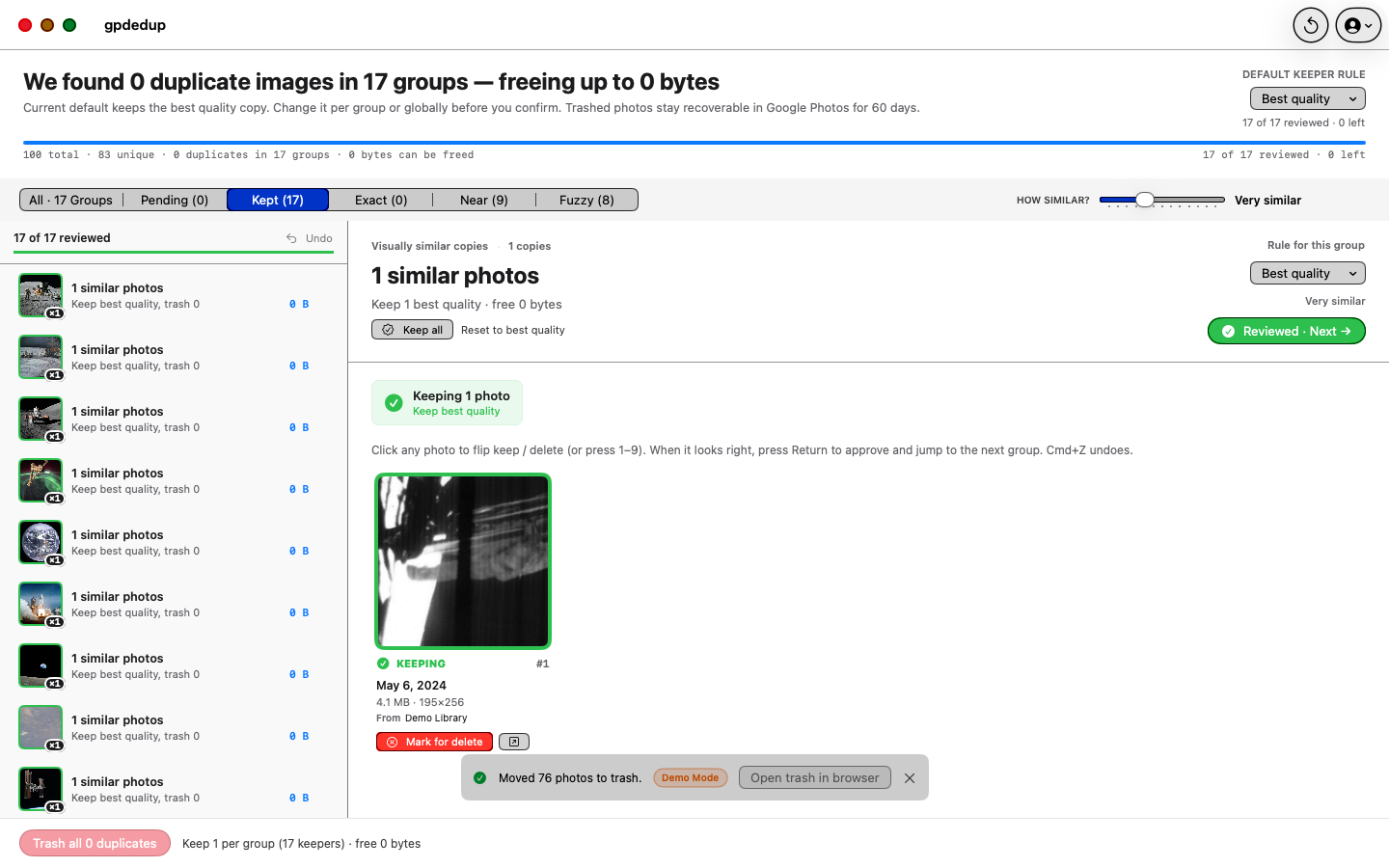The width and height of the screenshot is (1389, 868).
Task: Click the Reviewed · Next button
Action: [x=1287, y=331]
